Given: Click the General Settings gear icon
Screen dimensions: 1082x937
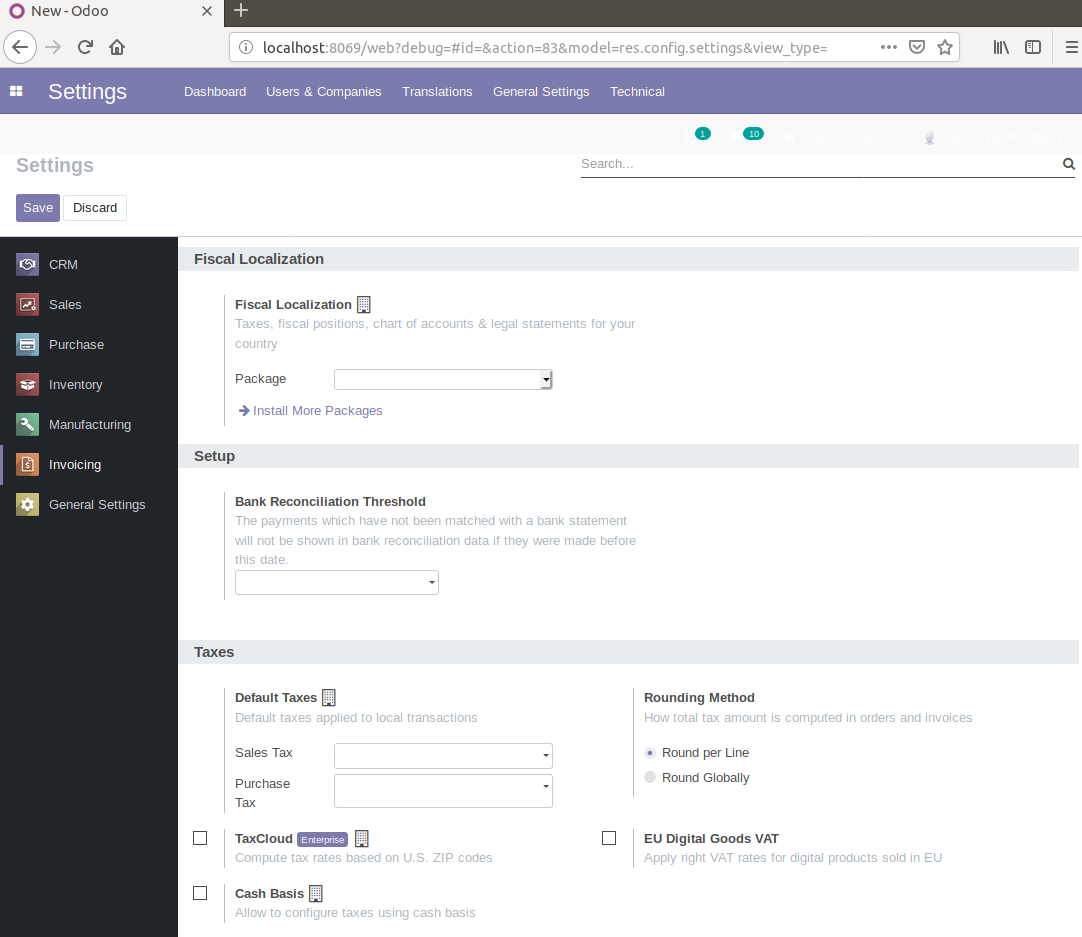Looking at the screenshot, I should [28, 504].
